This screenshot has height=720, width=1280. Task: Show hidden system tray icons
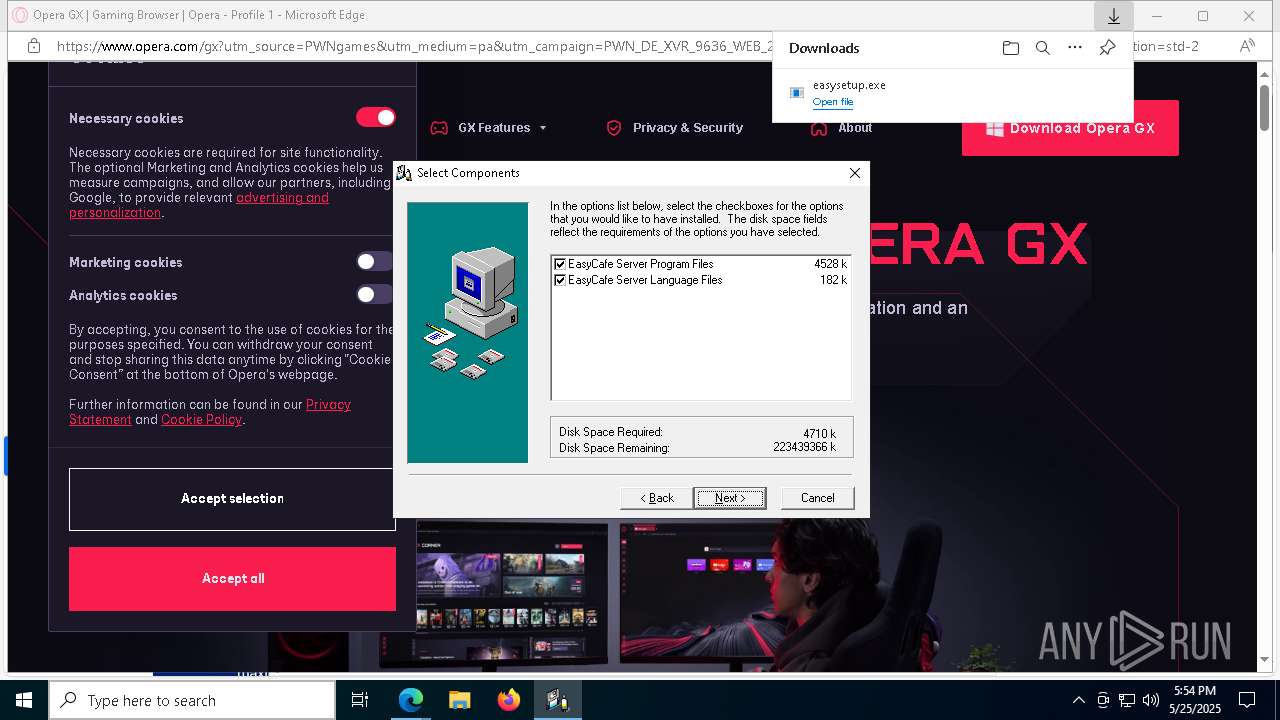1078,700
